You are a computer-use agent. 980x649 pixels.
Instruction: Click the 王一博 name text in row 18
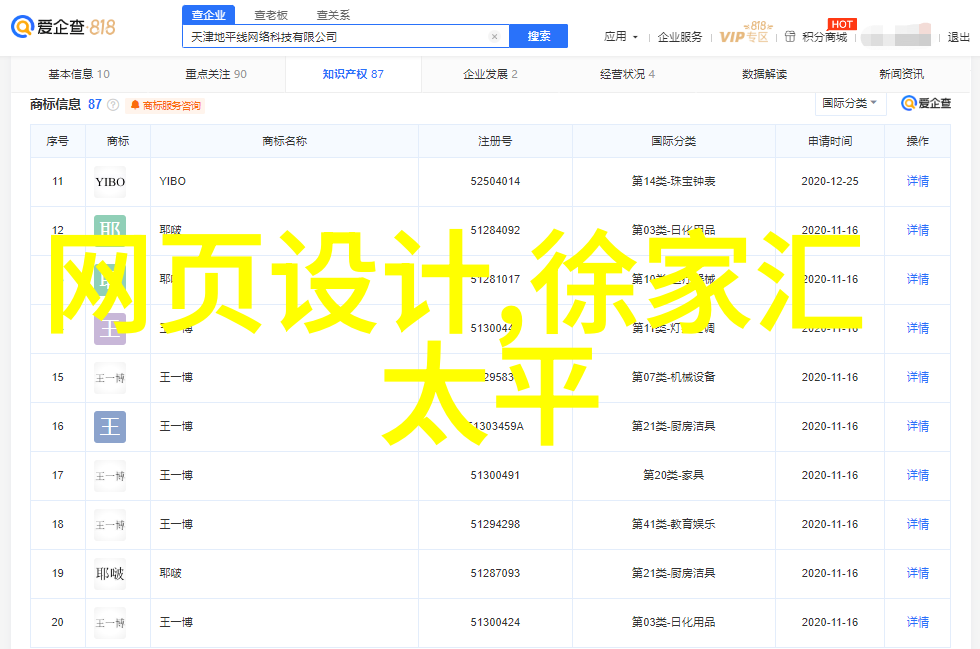(176, 524)
